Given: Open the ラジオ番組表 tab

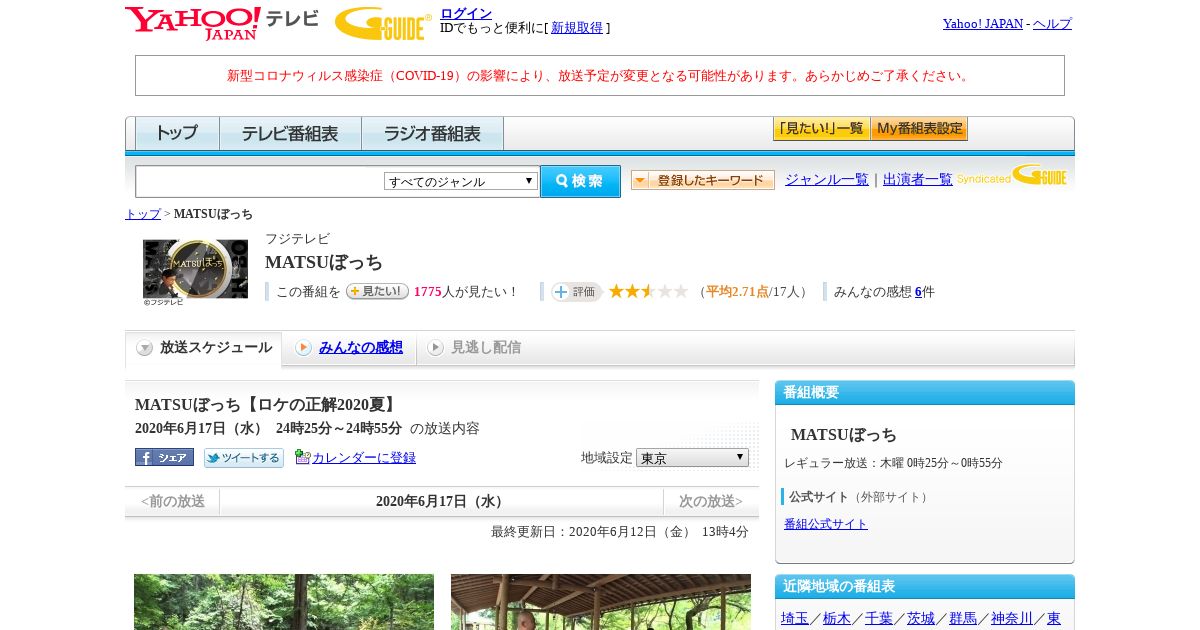Looking at the screenshot, I should point(432,133).
